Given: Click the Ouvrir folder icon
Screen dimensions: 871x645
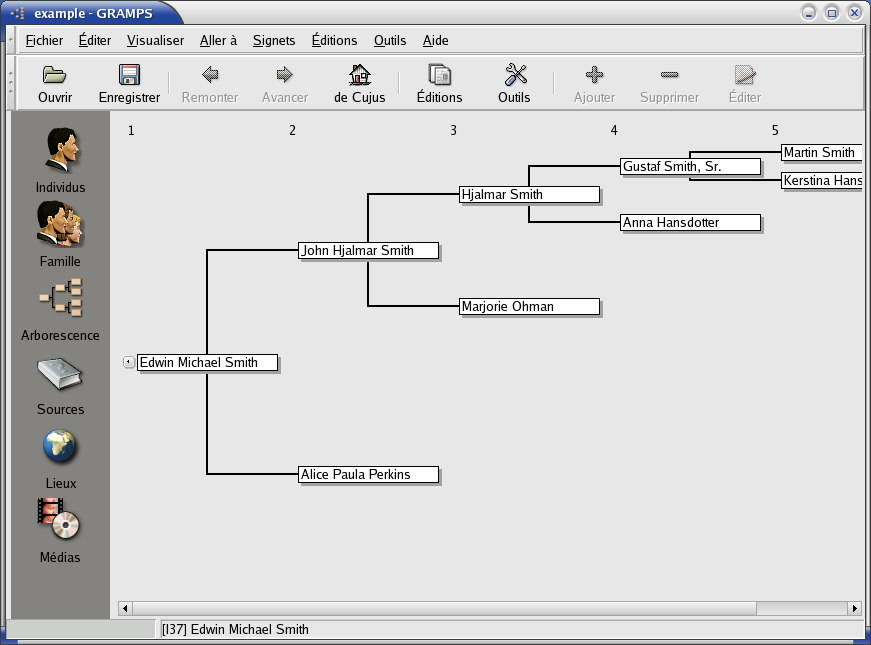Looking at the screenshot, I should point(55,76).
